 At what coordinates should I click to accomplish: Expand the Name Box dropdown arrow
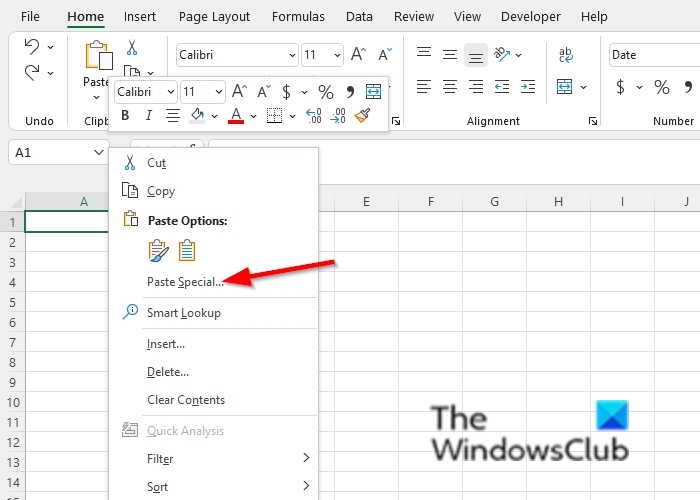tap(98, 153)
